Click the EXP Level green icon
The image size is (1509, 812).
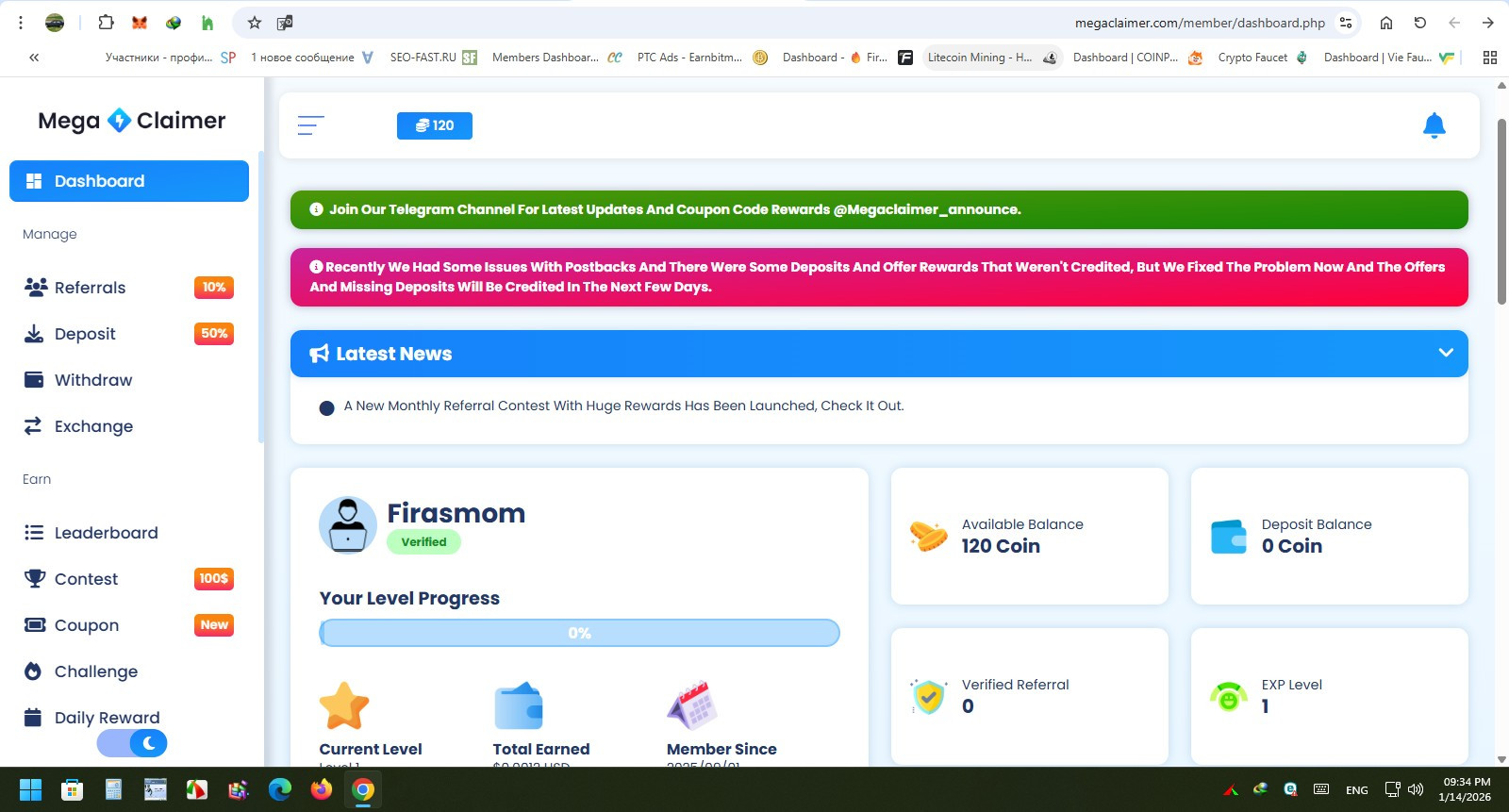[x=1229, y=697]
